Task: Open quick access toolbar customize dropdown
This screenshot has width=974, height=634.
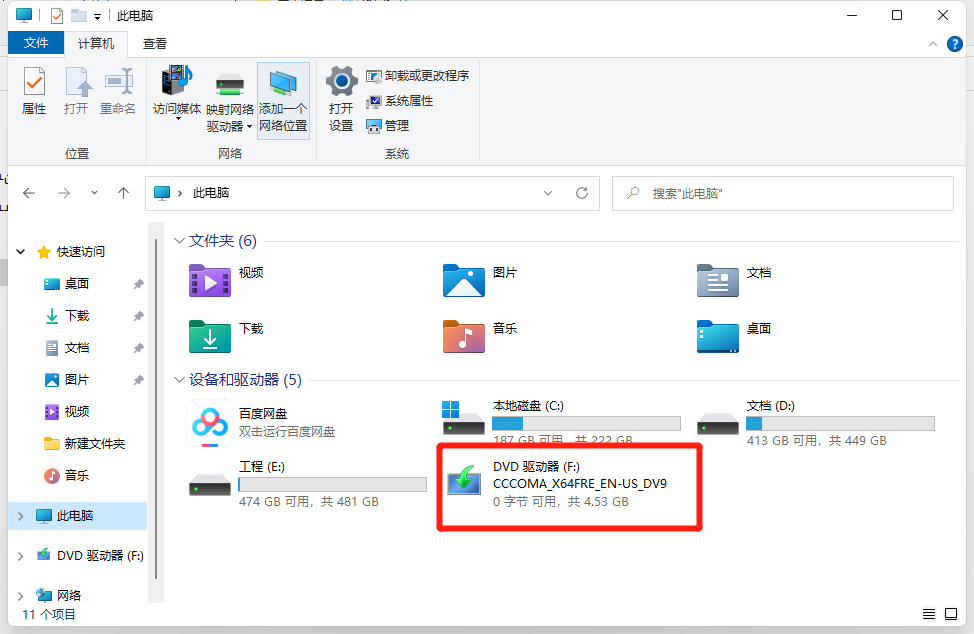Action: (x=97, y=17)
